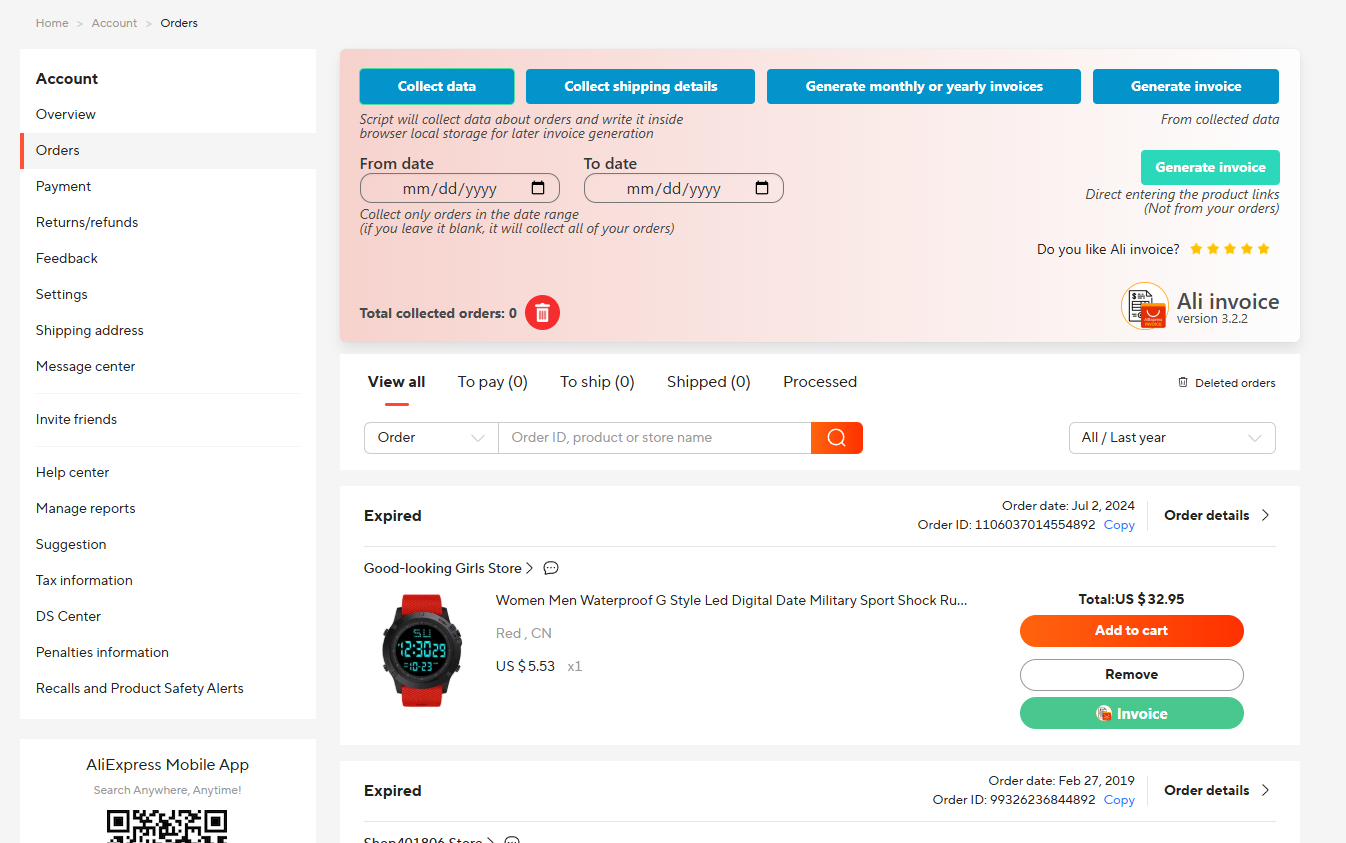Switch to the Shipped (0) tab

(x=709, y=382)
